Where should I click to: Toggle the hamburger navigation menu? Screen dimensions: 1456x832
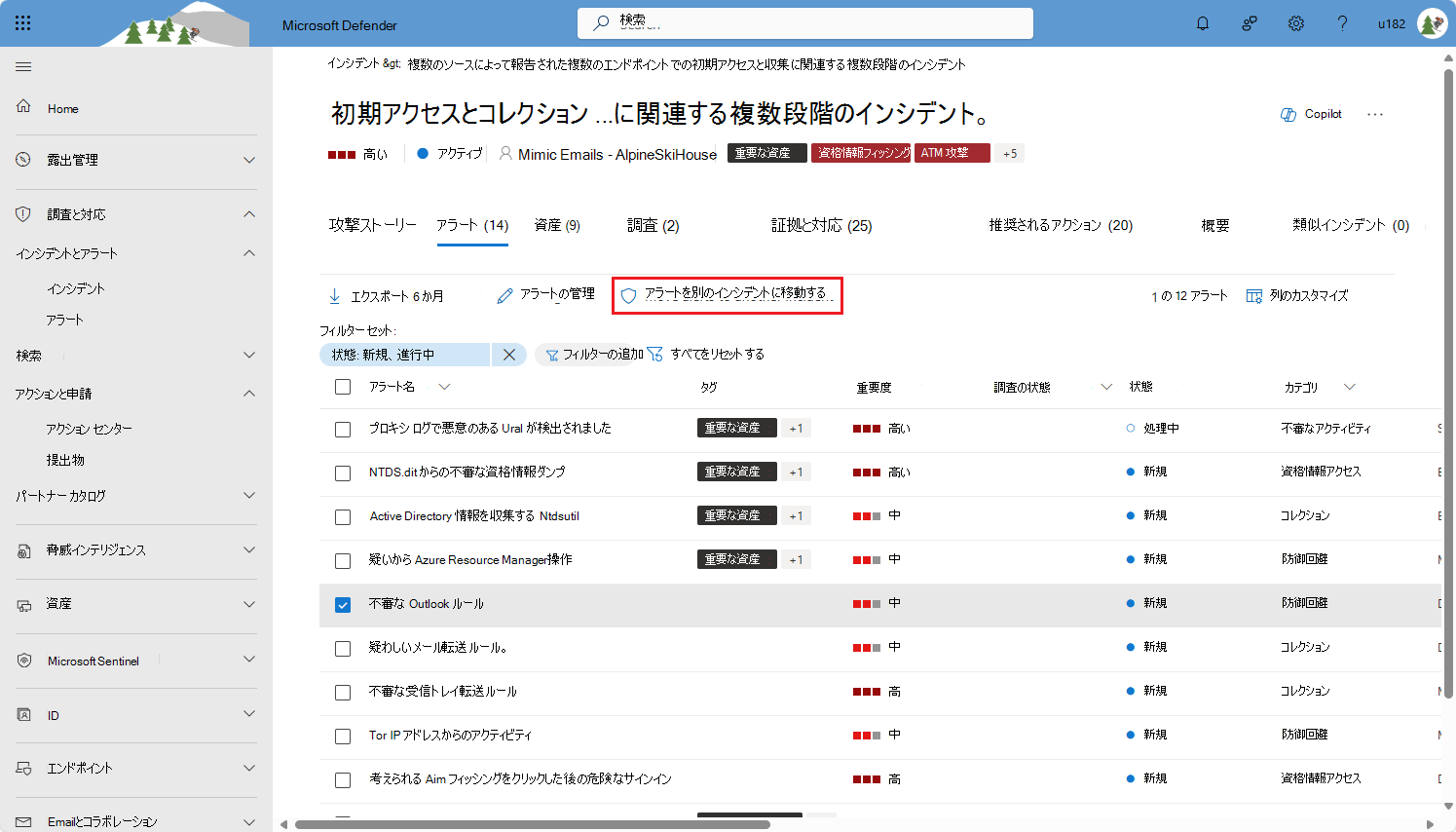click(23, 66)
